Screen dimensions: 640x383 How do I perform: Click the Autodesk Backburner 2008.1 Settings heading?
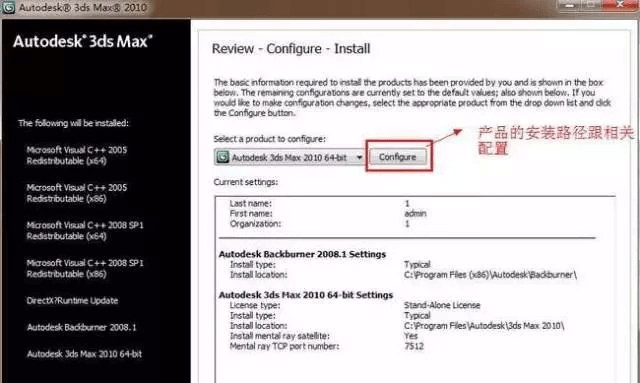click(302, 254)
